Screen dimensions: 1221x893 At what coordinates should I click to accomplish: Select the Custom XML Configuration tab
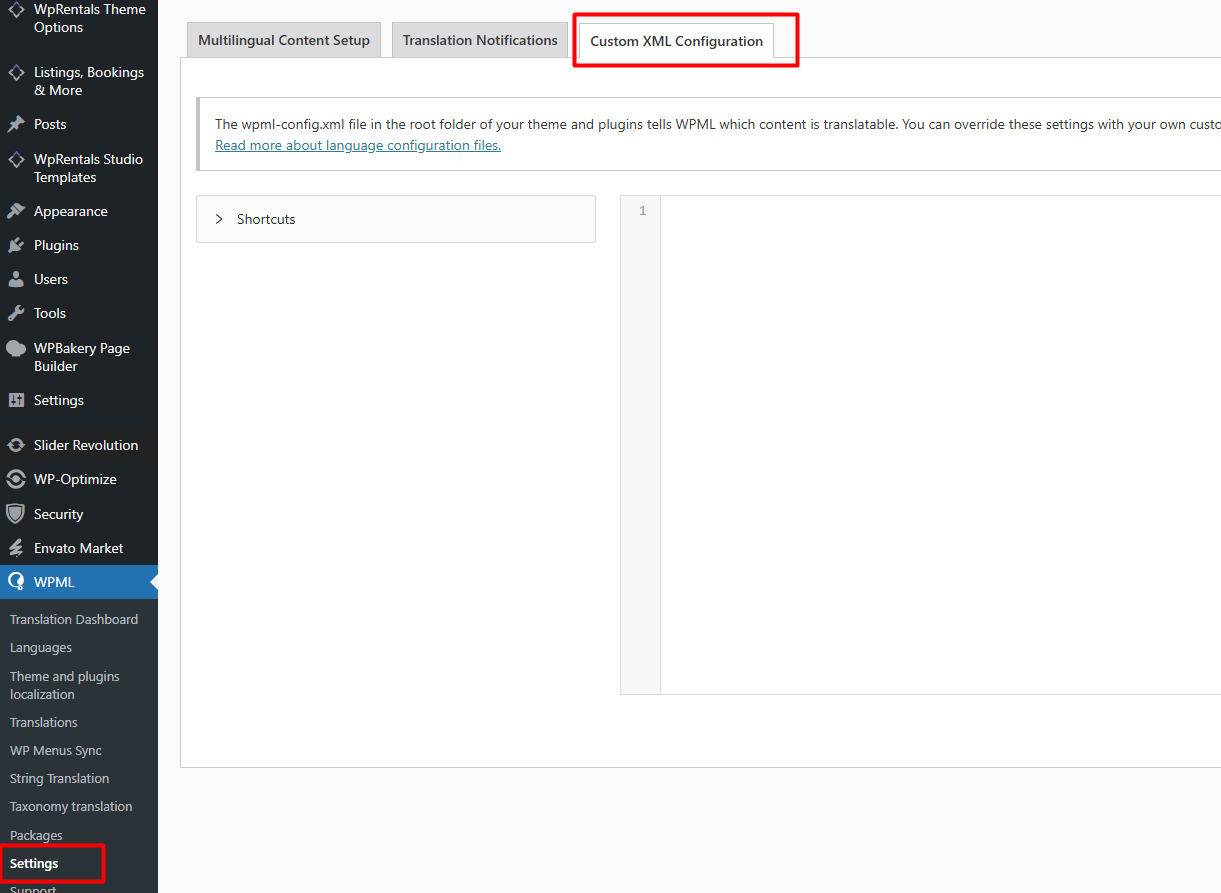676,42
